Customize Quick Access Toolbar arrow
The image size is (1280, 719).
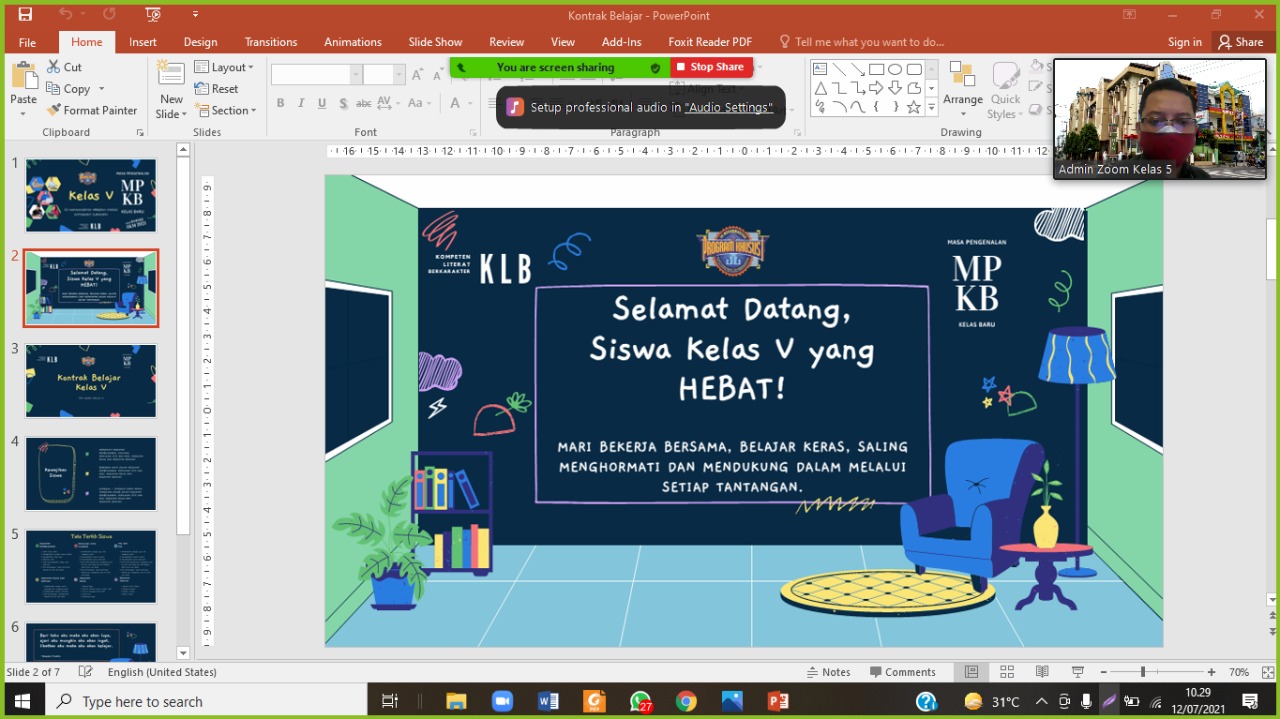click(x=195, y=14)
